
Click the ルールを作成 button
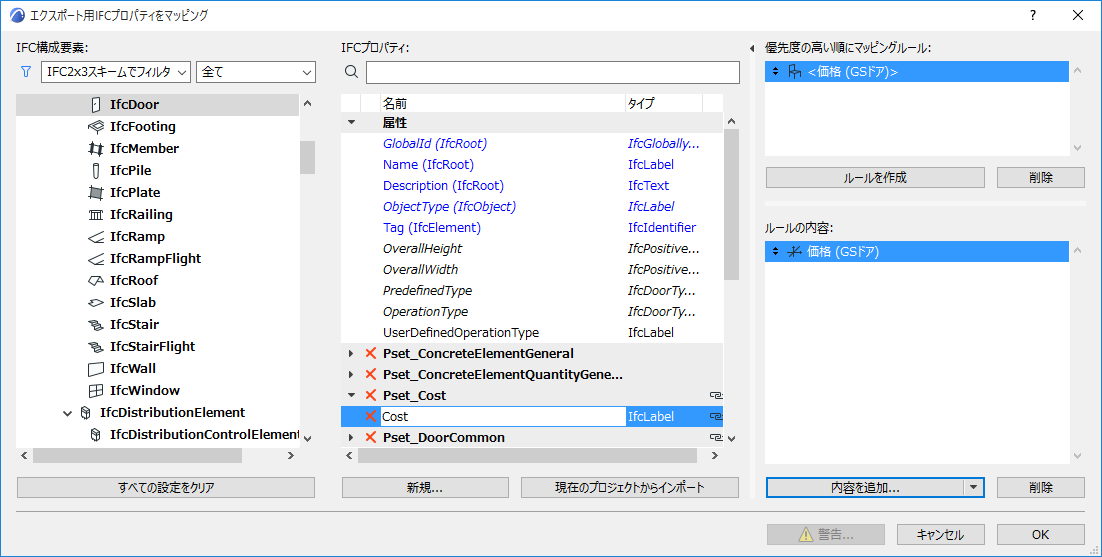pos(875,178)
